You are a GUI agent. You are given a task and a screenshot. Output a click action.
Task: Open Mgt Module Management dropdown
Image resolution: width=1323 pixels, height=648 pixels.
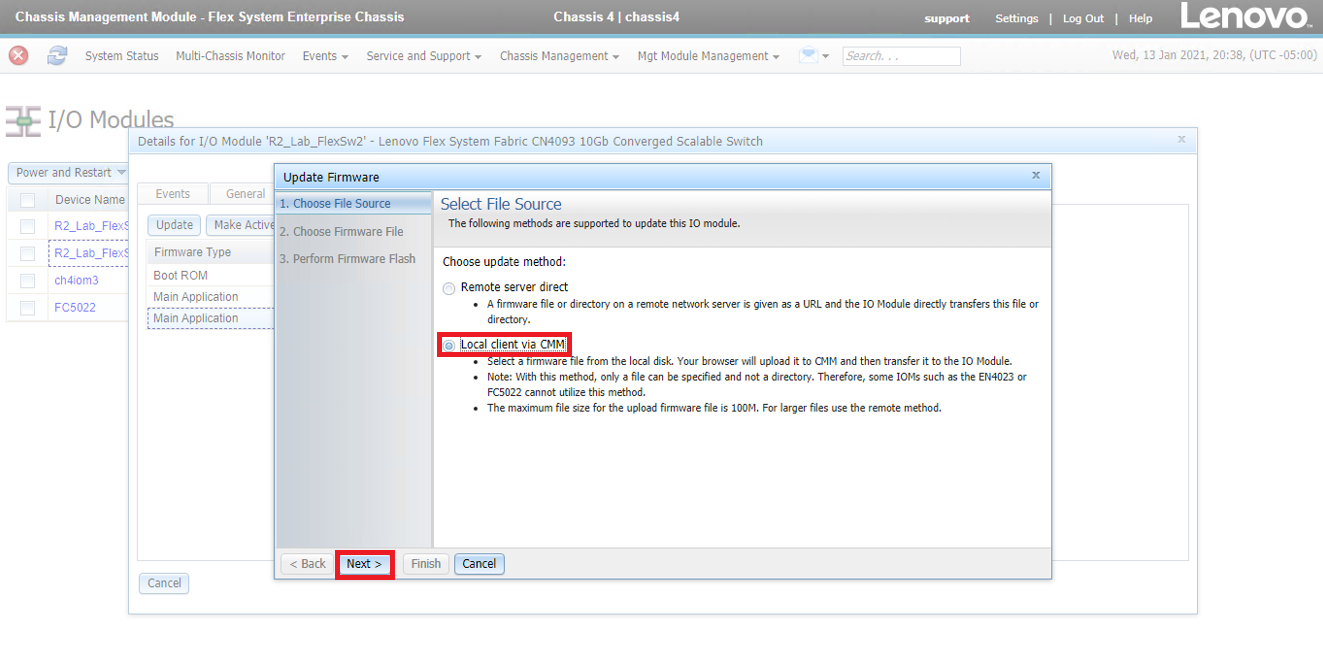(708, 56)
